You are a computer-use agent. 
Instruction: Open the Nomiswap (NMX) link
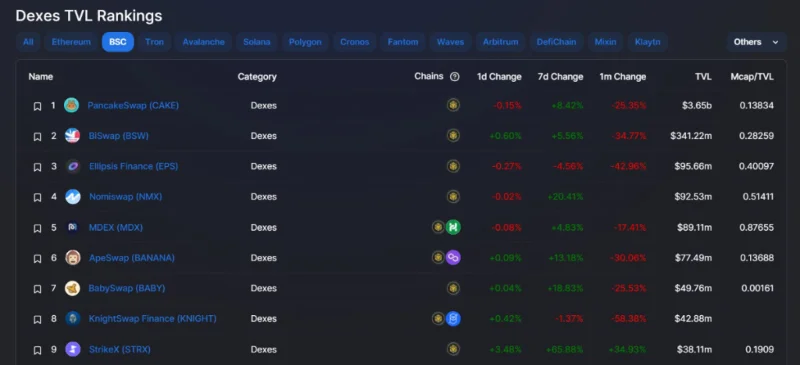[x=126, y=197]
